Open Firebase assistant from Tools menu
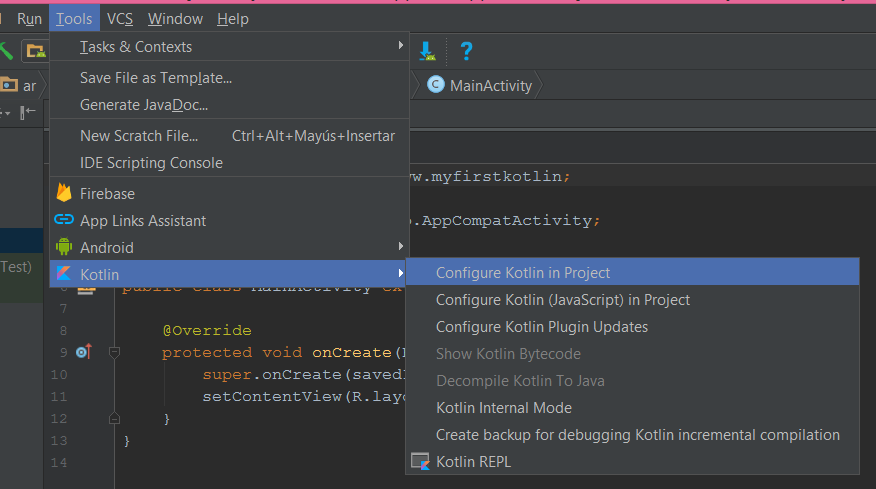 coord(230,194)
